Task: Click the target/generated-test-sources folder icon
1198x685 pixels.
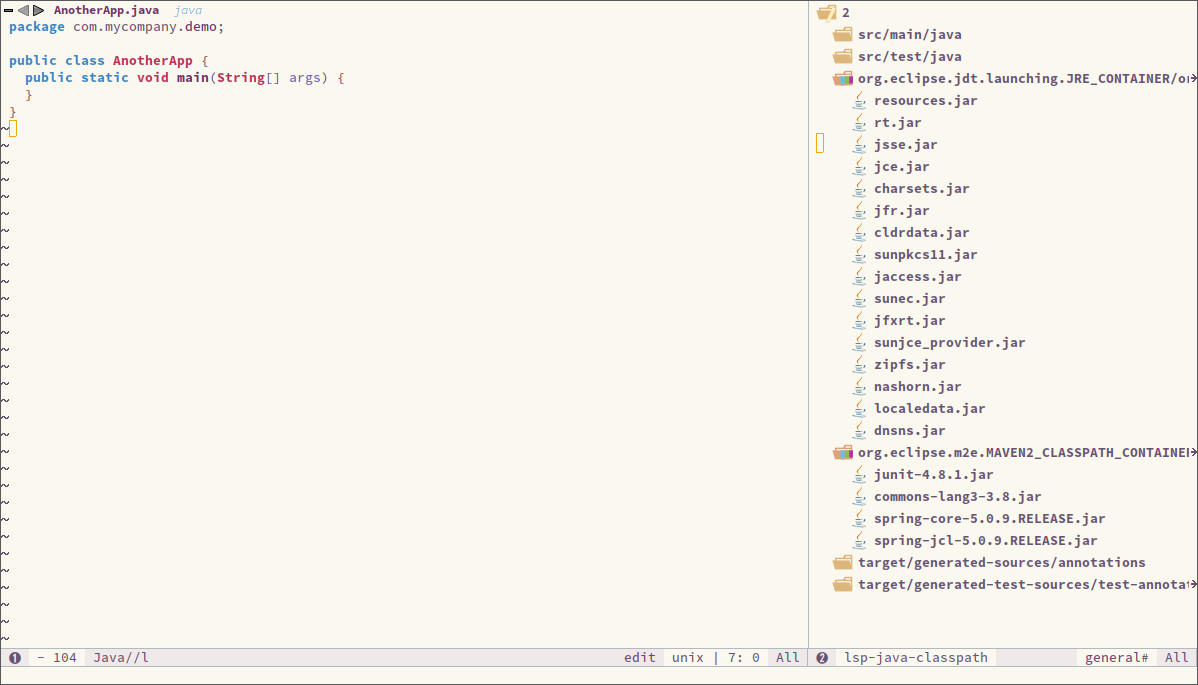Action: [x=843, y=585]
